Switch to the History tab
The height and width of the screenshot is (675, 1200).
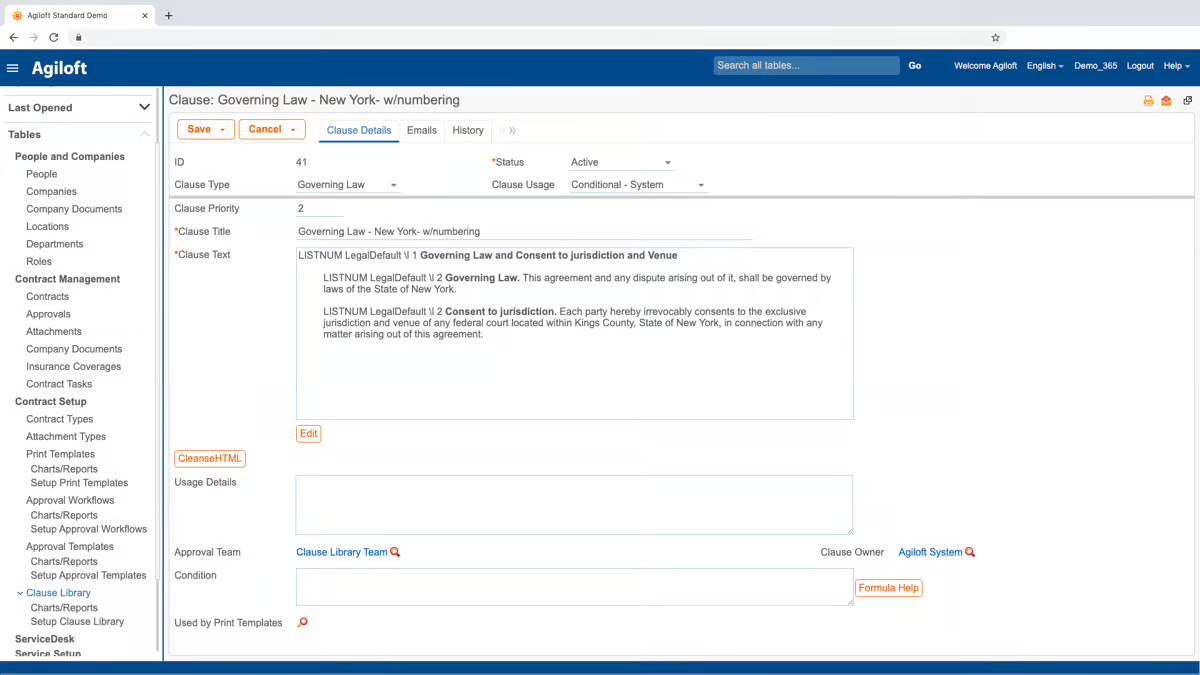(x=467, y=130)
